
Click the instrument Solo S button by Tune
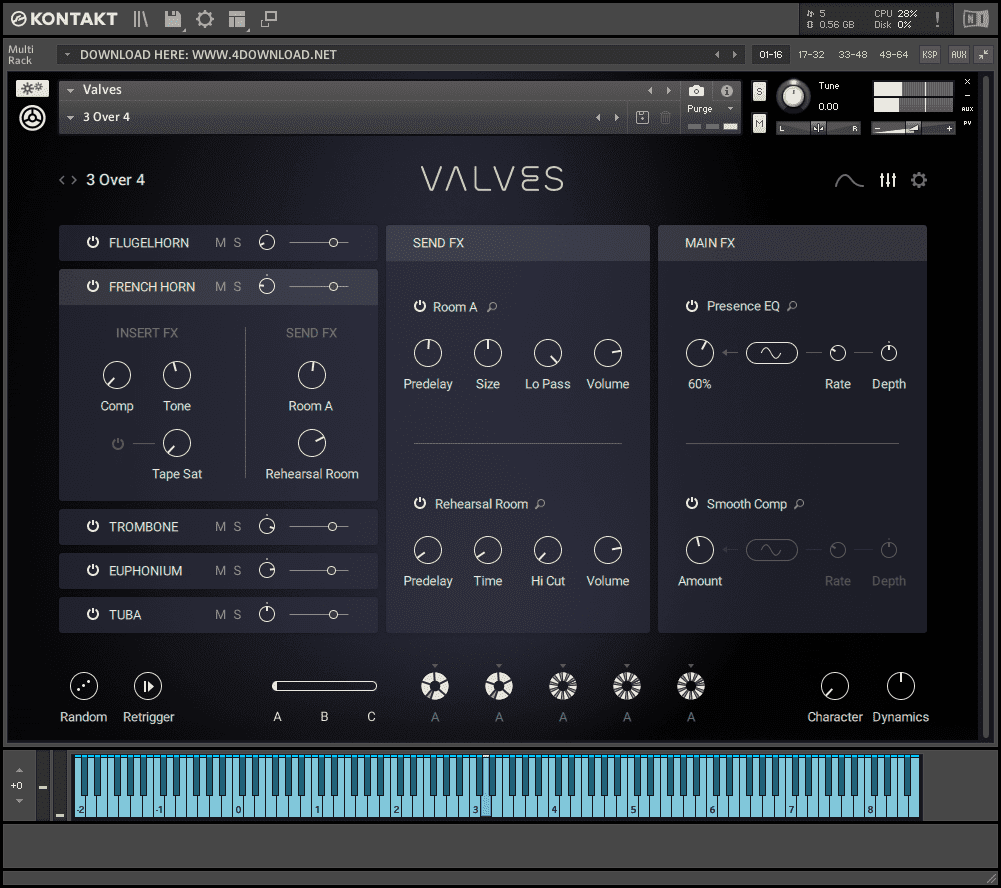pos(759,91)
